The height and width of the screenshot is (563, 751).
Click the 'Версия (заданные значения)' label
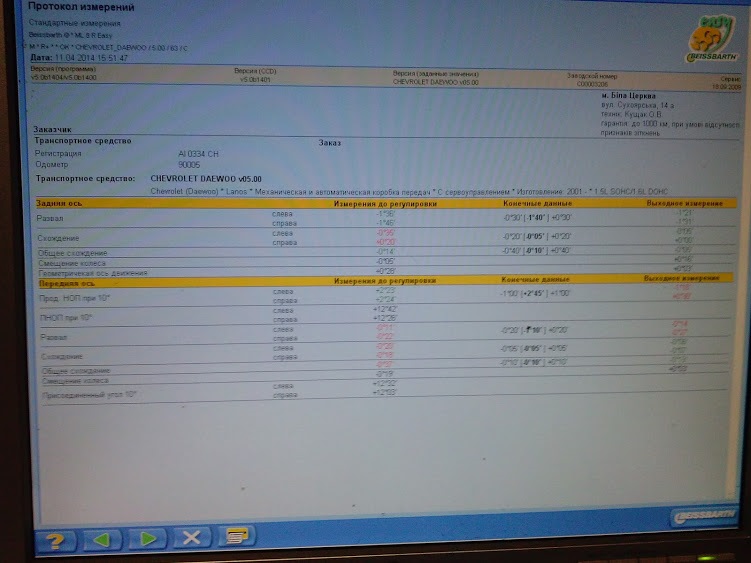point(435,74)
